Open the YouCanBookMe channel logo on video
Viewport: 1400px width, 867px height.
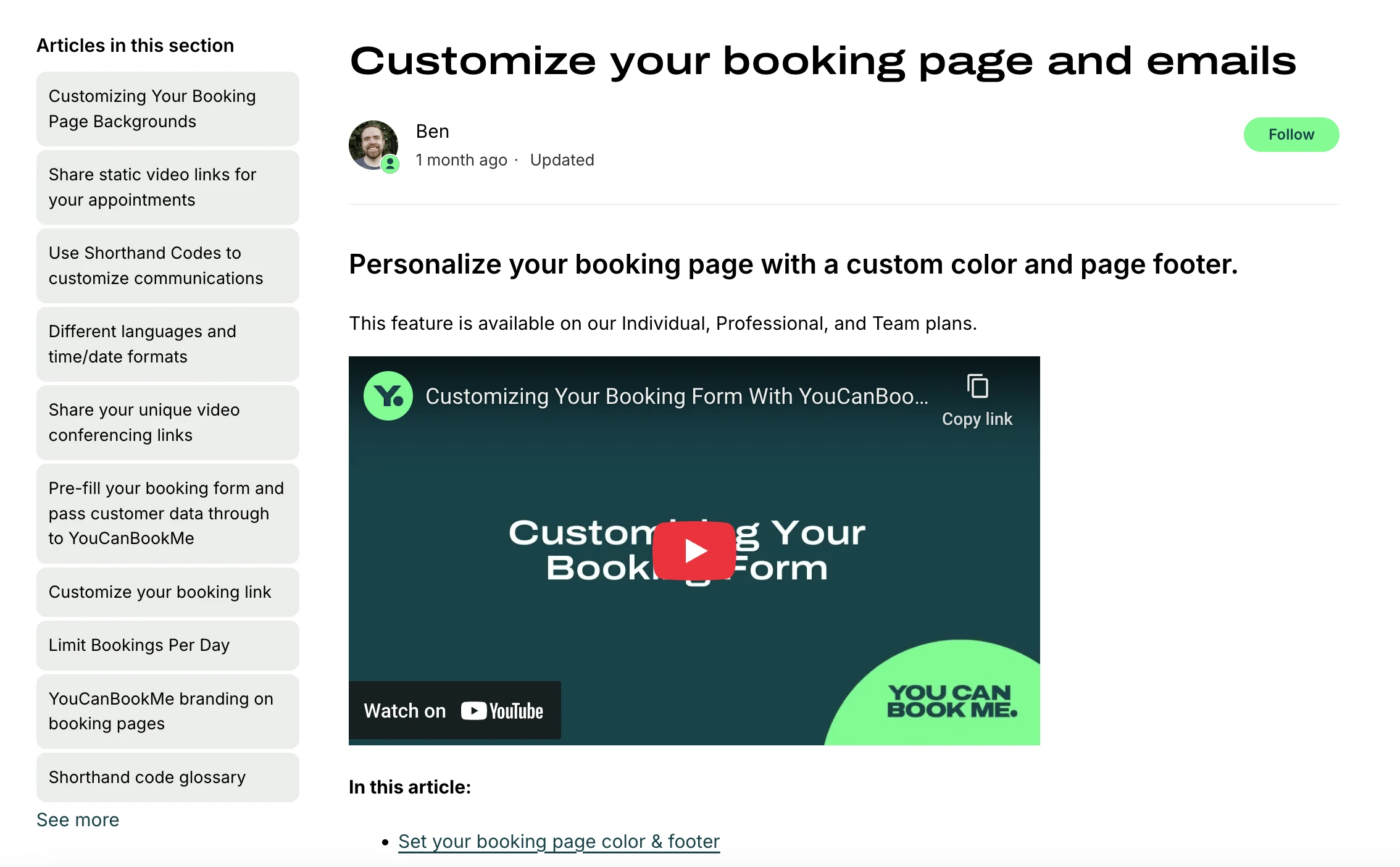click(388, 396)
